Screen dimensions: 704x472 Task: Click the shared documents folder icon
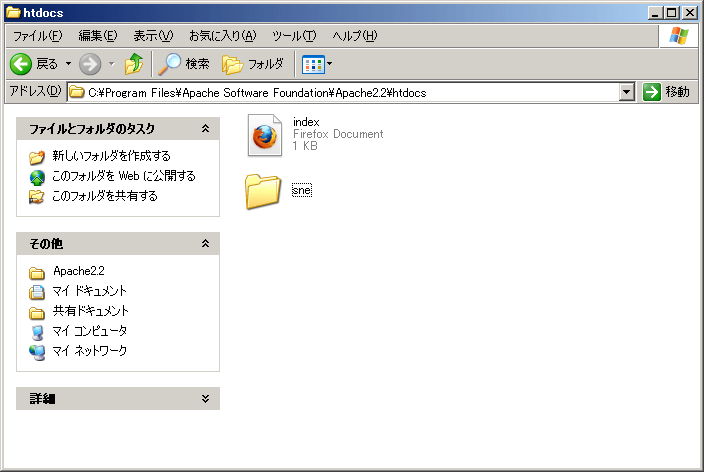37,313
